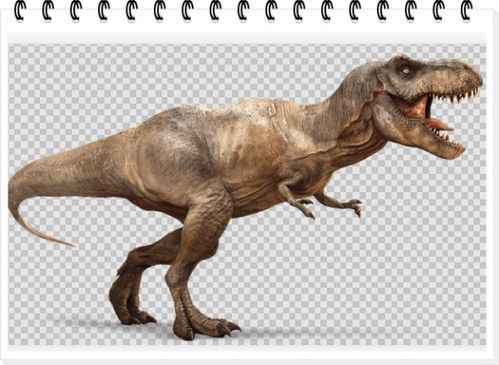Select the rightmost spiral binding ring
Screen dimensions: 499x365
click(466, 10)
